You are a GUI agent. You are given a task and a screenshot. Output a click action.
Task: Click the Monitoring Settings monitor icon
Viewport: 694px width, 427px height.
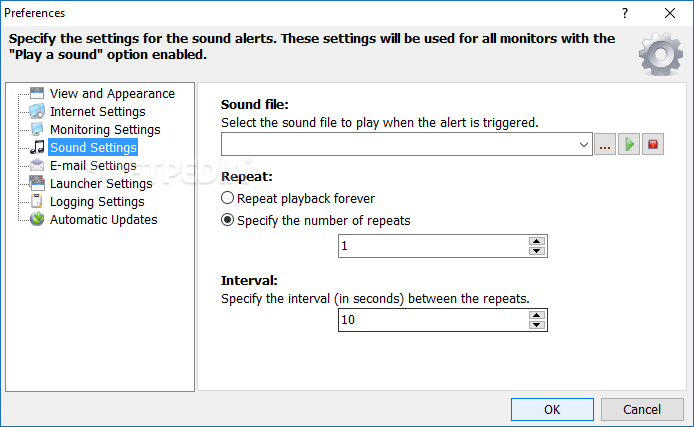coord(37,129)
